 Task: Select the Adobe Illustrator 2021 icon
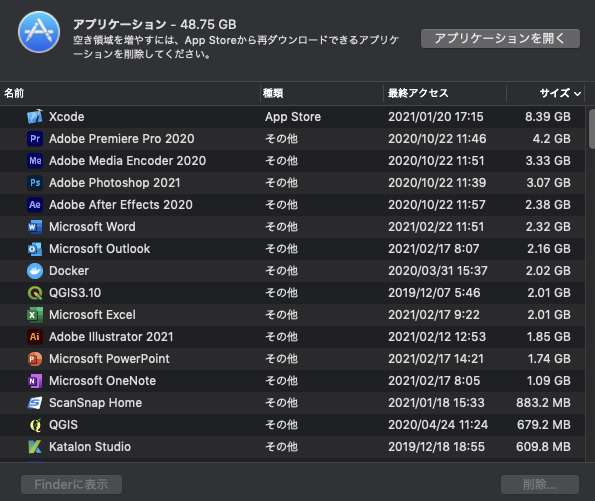point(35,337)
